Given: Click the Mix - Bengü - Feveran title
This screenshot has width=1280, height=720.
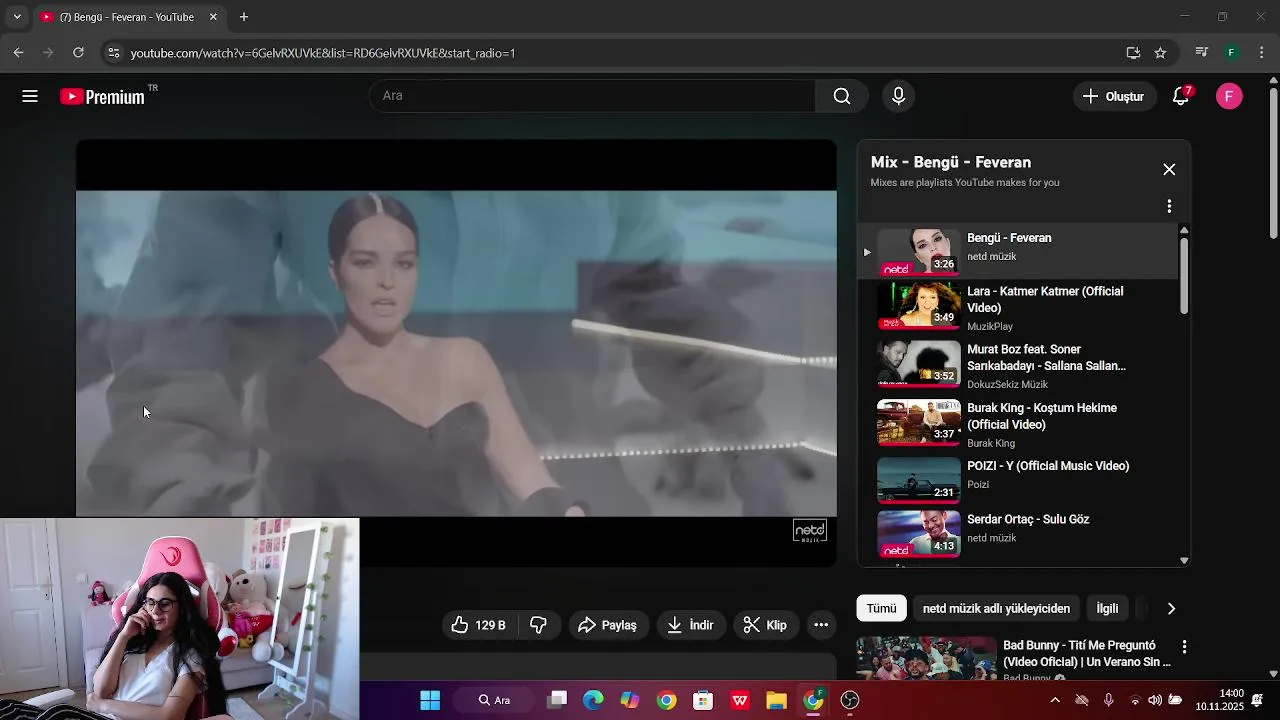Looking at the screenshot, I should click(x=950, y=162).
